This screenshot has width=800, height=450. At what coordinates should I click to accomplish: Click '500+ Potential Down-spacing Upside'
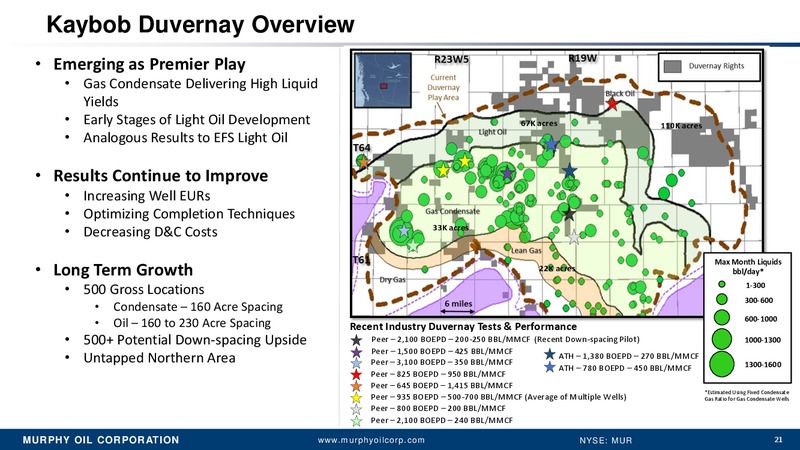pyautogui.click(x=195, y=340)
